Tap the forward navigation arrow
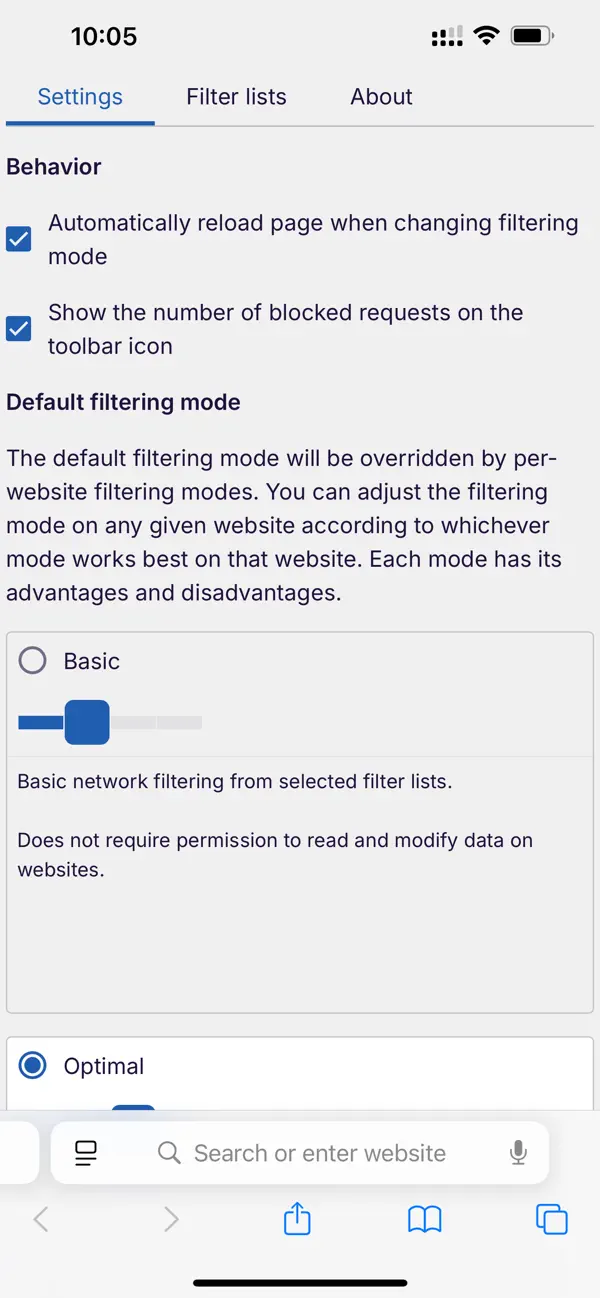 point(170,1219)
